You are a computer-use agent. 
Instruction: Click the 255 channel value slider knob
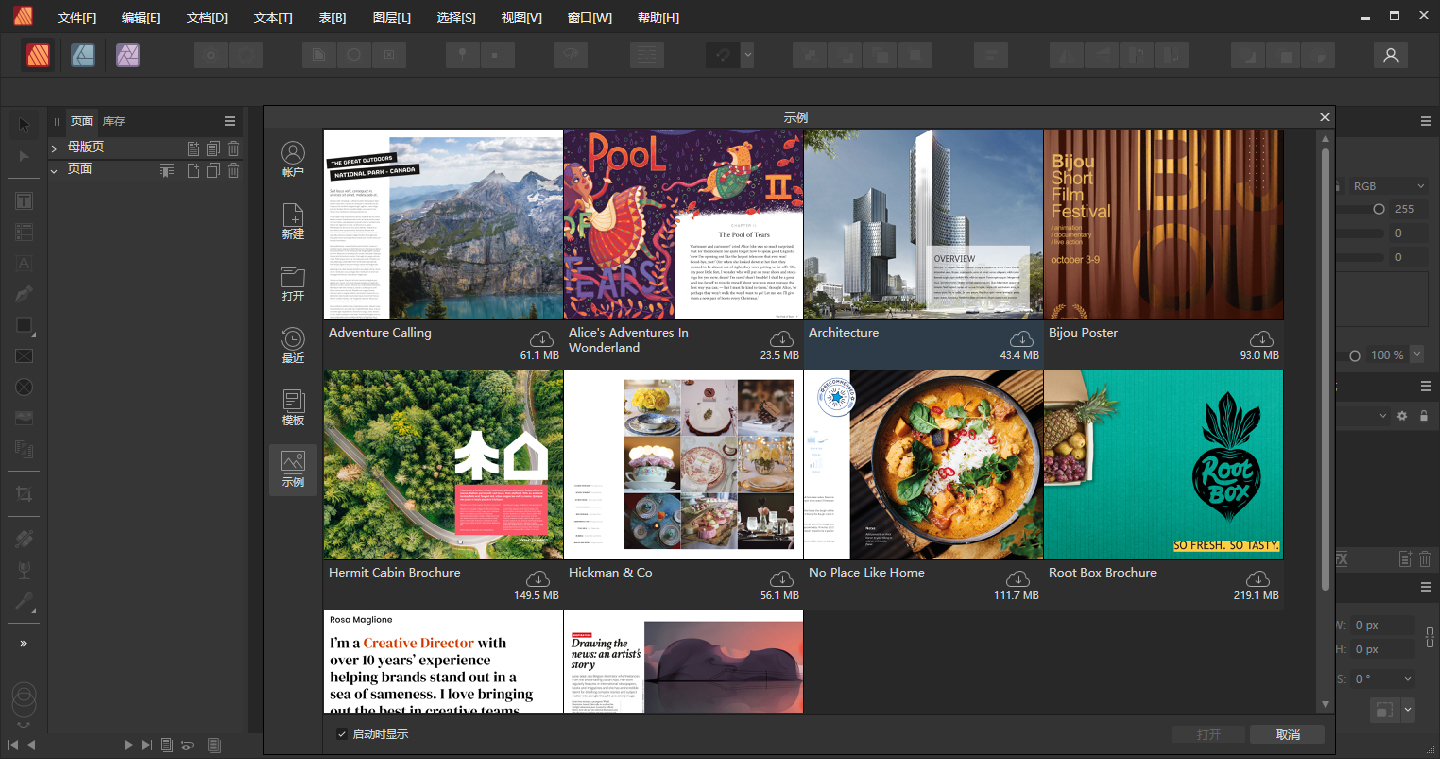pos(1379,208)
